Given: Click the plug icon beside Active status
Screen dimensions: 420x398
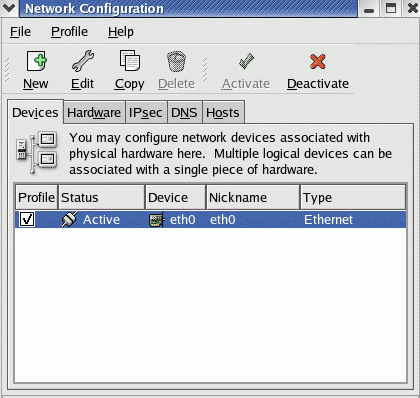Looking at the screenshot, I should click(70, 219).
